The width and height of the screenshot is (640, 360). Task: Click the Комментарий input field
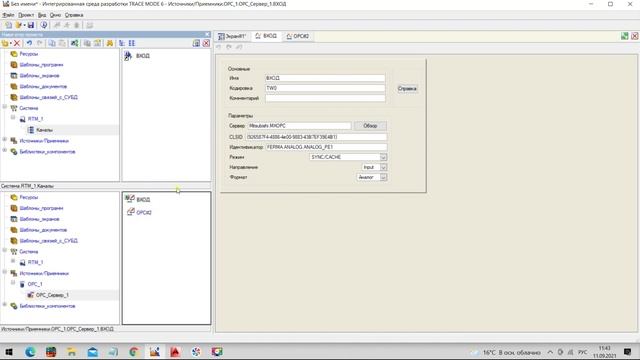coord(325,98)
